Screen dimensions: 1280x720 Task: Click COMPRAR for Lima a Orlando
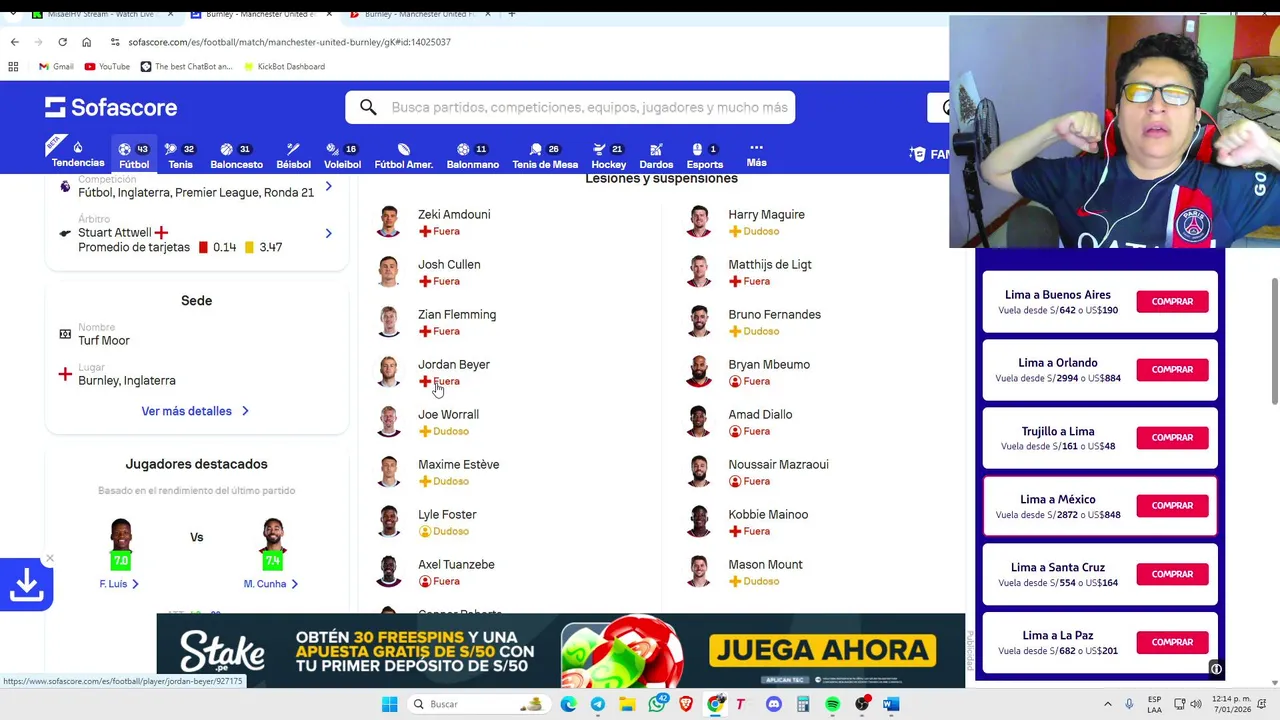coord(1172,369)
